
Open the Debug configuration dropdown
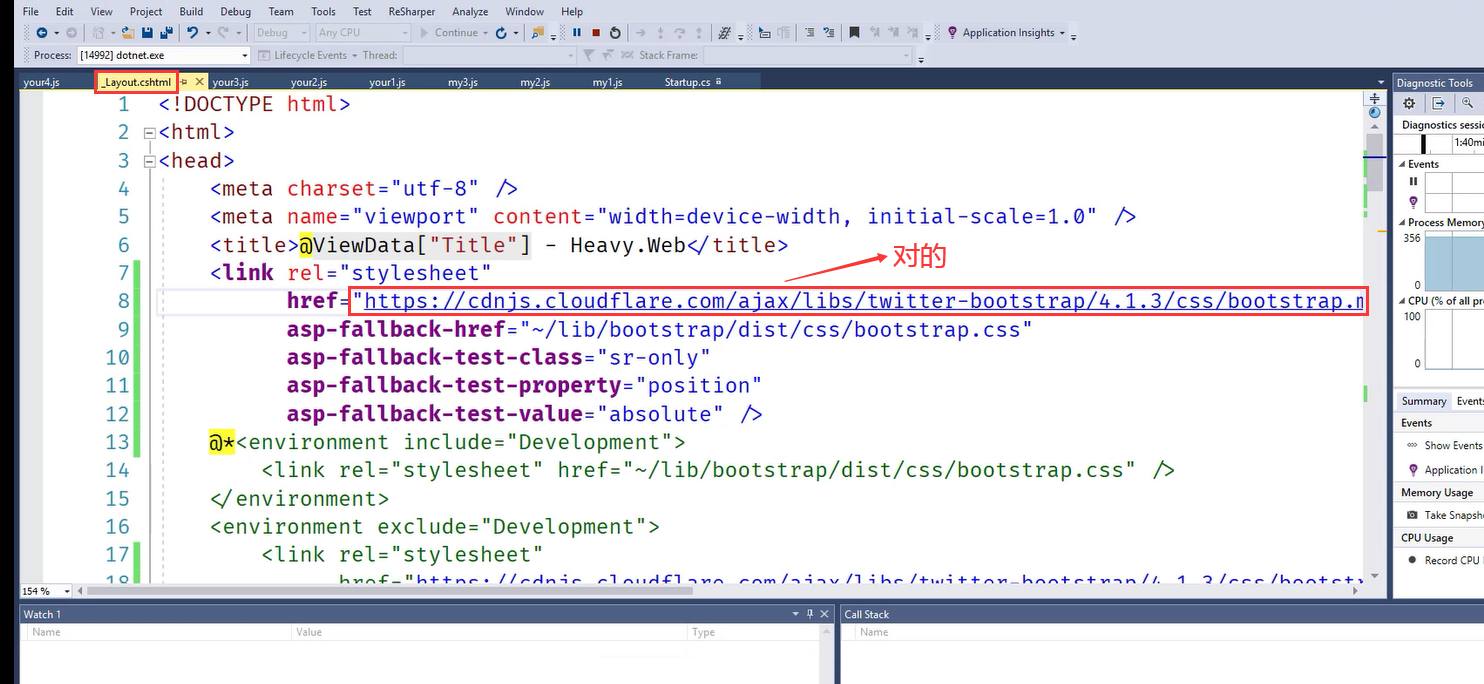coord(303,33)
